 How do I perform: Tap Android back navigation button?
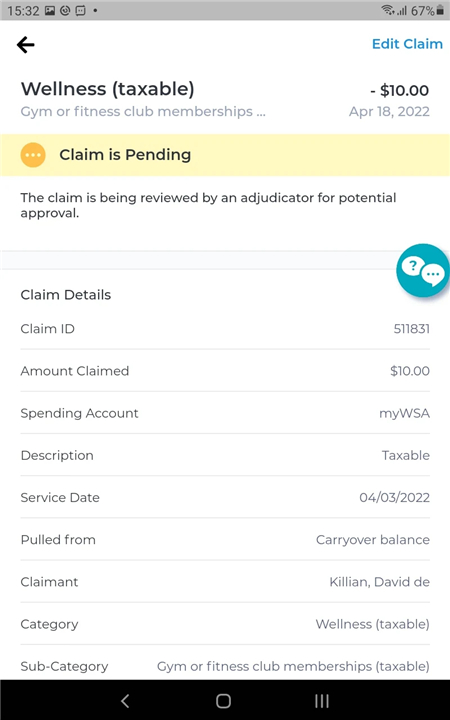coord(125,701)
